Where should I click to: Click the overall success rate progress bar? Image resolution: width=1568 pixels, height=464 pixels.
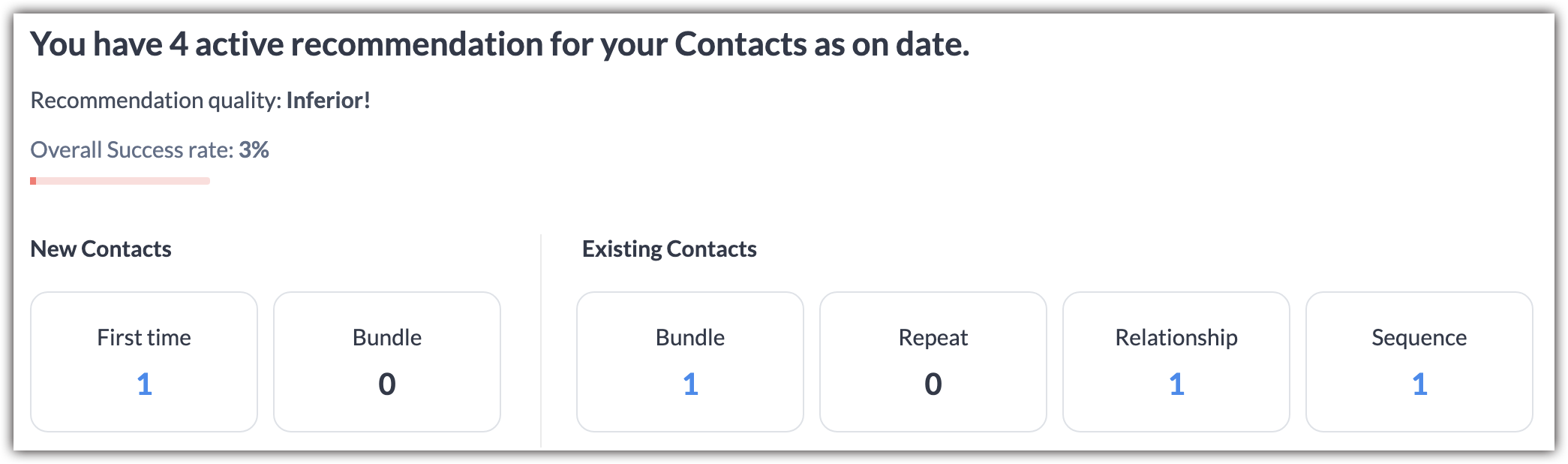tap(120, 181)
